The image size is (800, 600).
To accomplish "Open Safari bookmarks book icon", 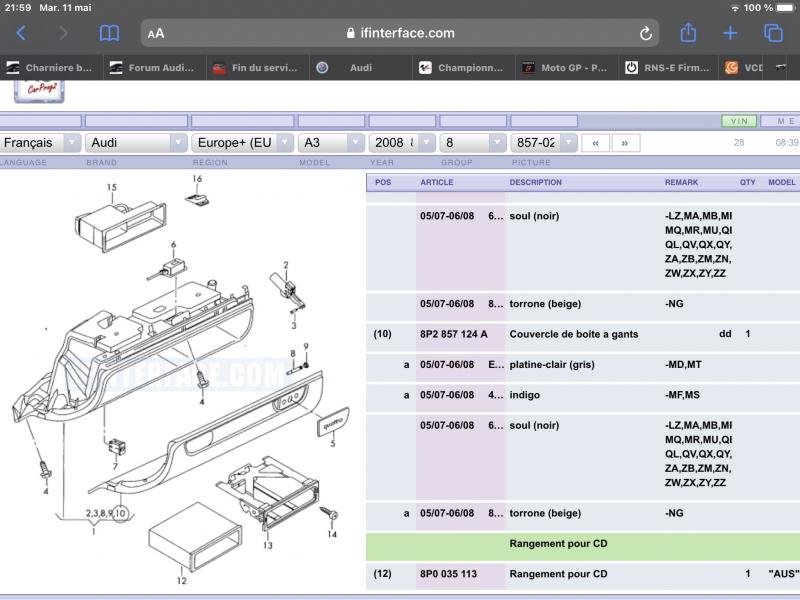I will [109, 34].
